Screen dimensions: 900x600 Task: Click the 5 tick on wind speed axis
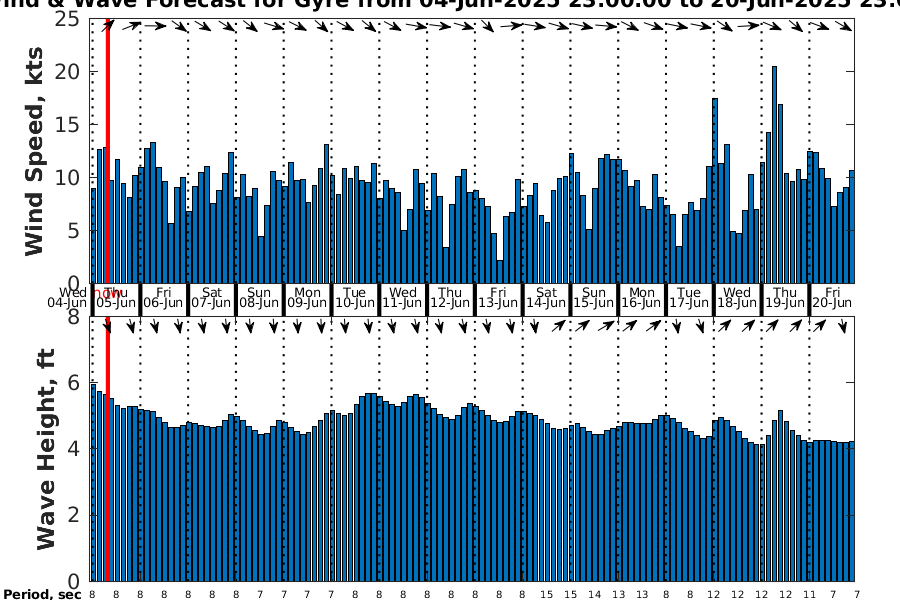tap(75, 231)
